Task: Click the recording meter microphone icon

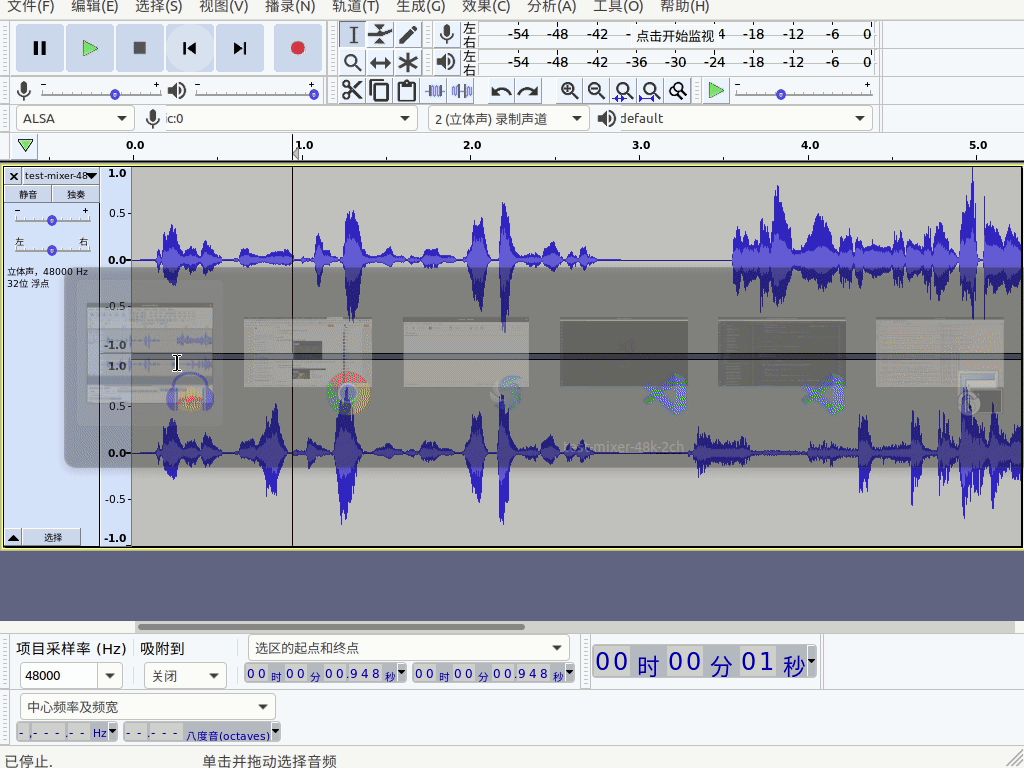Action: [x=447, y=34]
